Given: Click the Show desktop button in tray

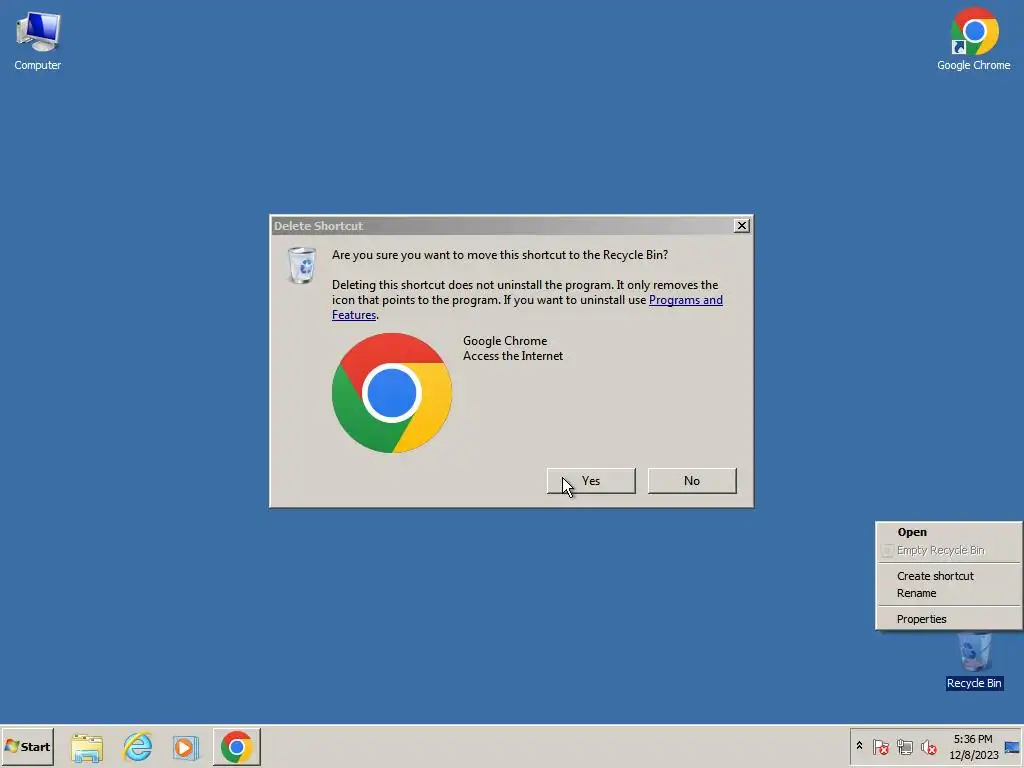Looking at the screenshot, I should click(1013, 746).
